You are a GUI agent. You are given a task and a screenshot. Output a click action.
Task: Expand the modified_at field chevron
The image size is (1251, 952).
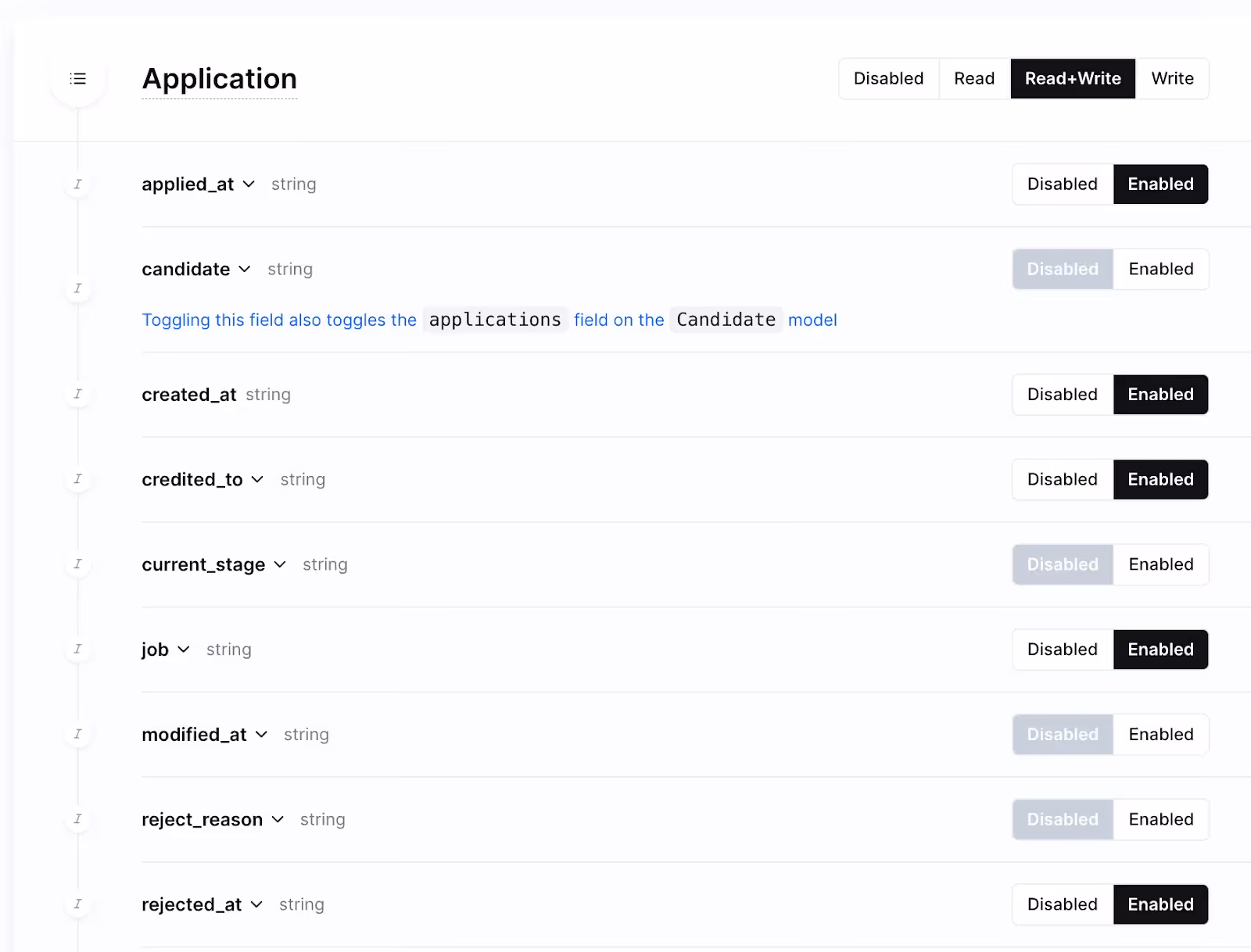tap(261, 735)
